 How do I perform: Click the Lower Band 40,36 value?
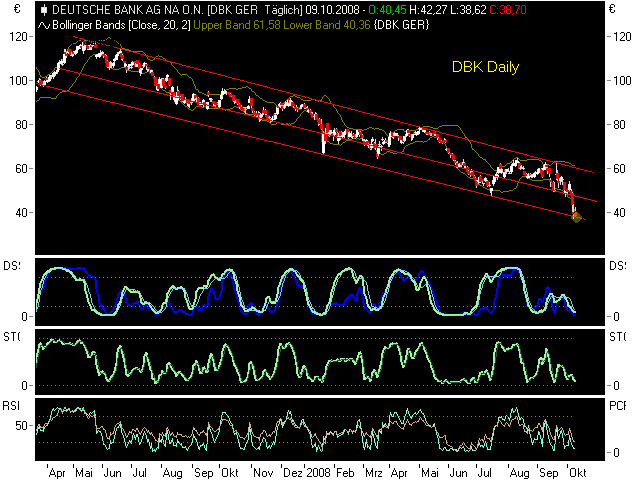(327, 25)
